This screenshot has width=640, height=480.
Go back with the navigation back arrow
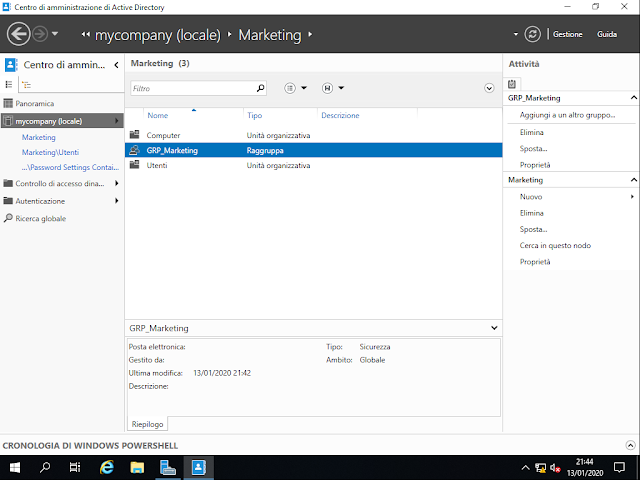point(18,34)
